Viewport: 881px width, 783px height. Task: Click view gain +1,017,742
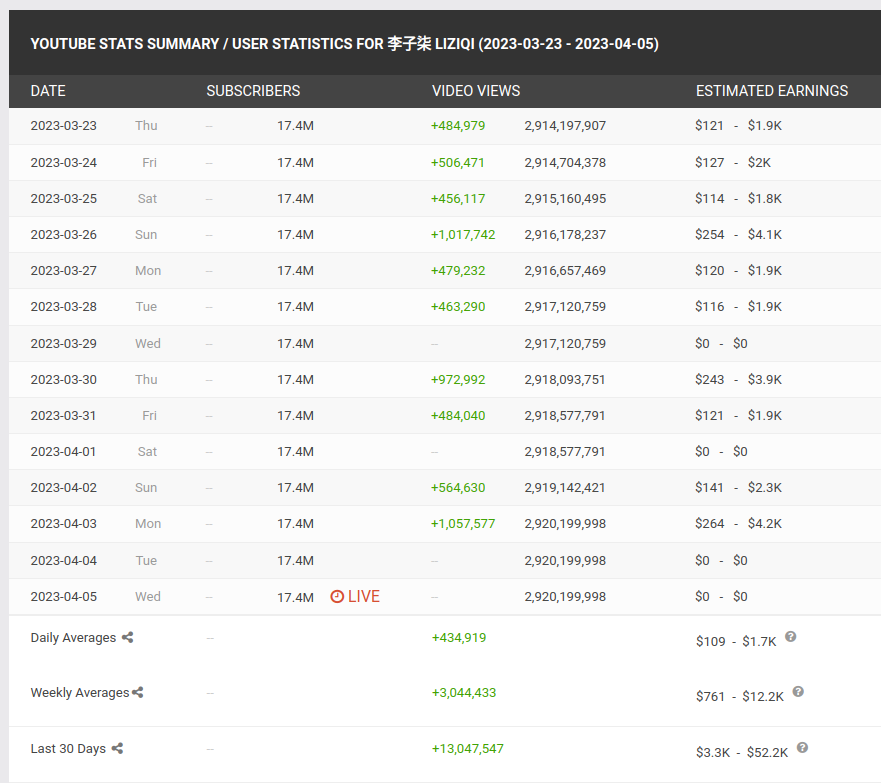point(463,235)
